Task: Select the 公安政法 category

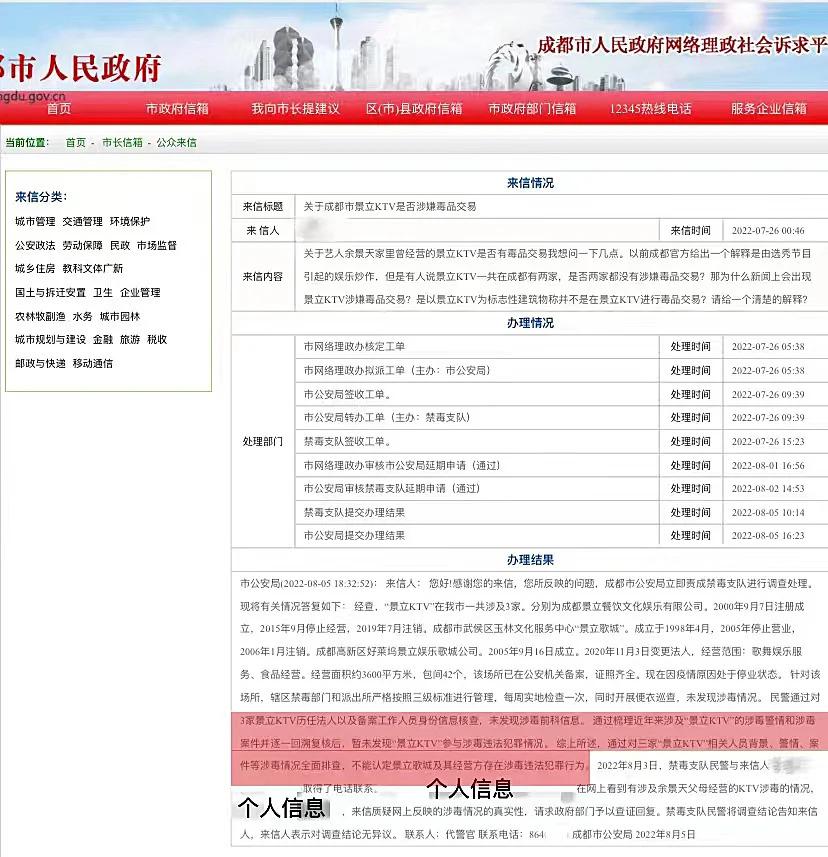Action: pyautogui.click(x=35, y=245)
